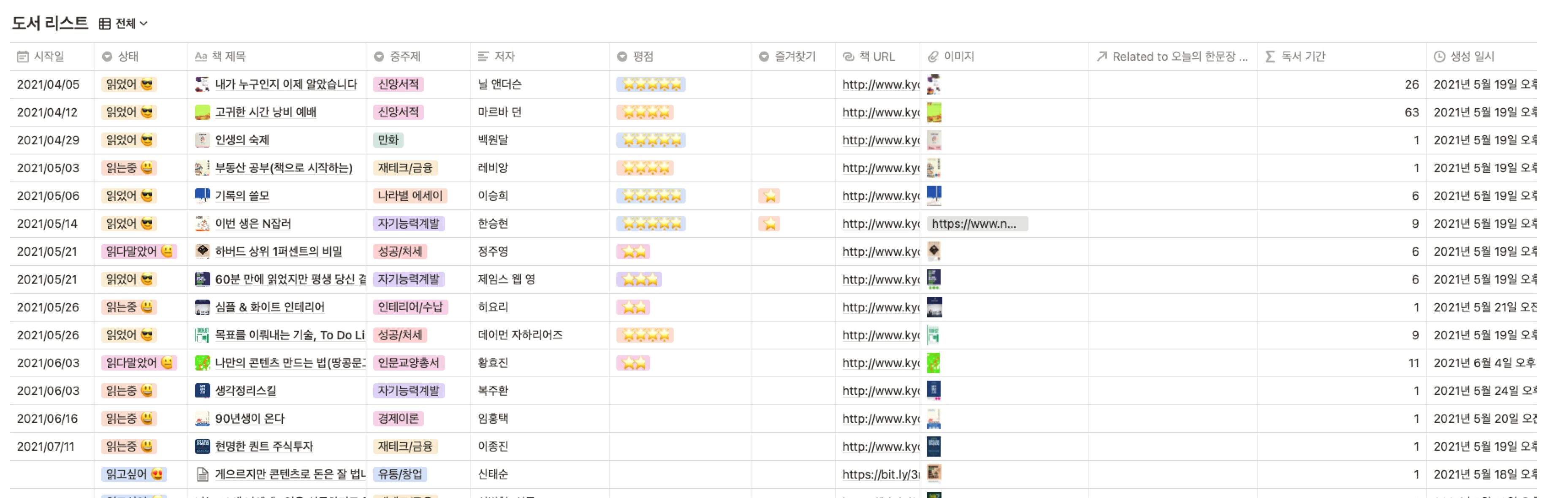The height and width of the screenshot is (498, 1568).
Task: Open the 전체 view dropdown
Action: tap(131, 24)
